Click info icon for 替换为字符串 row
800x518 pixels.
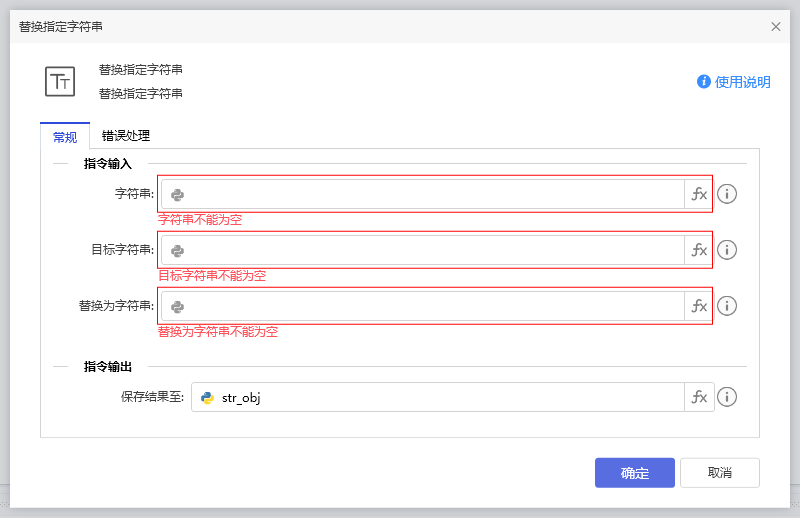(727, 306)
